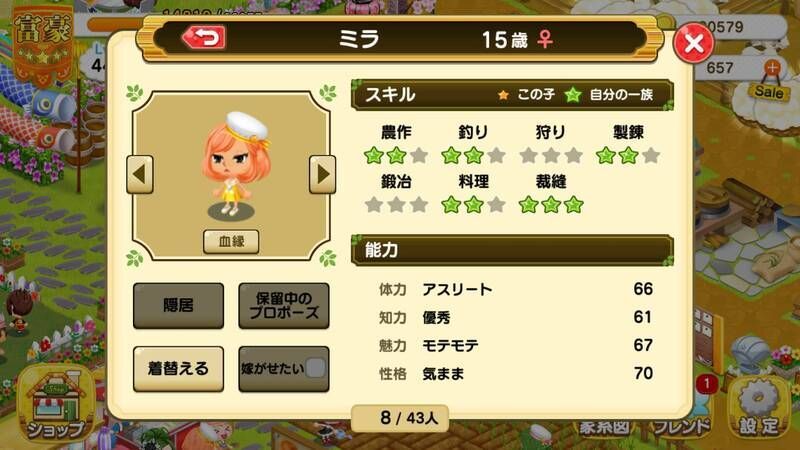Tap the female gender symbol icon
This screenshot has width=800, height=450.
click(545, 39)
